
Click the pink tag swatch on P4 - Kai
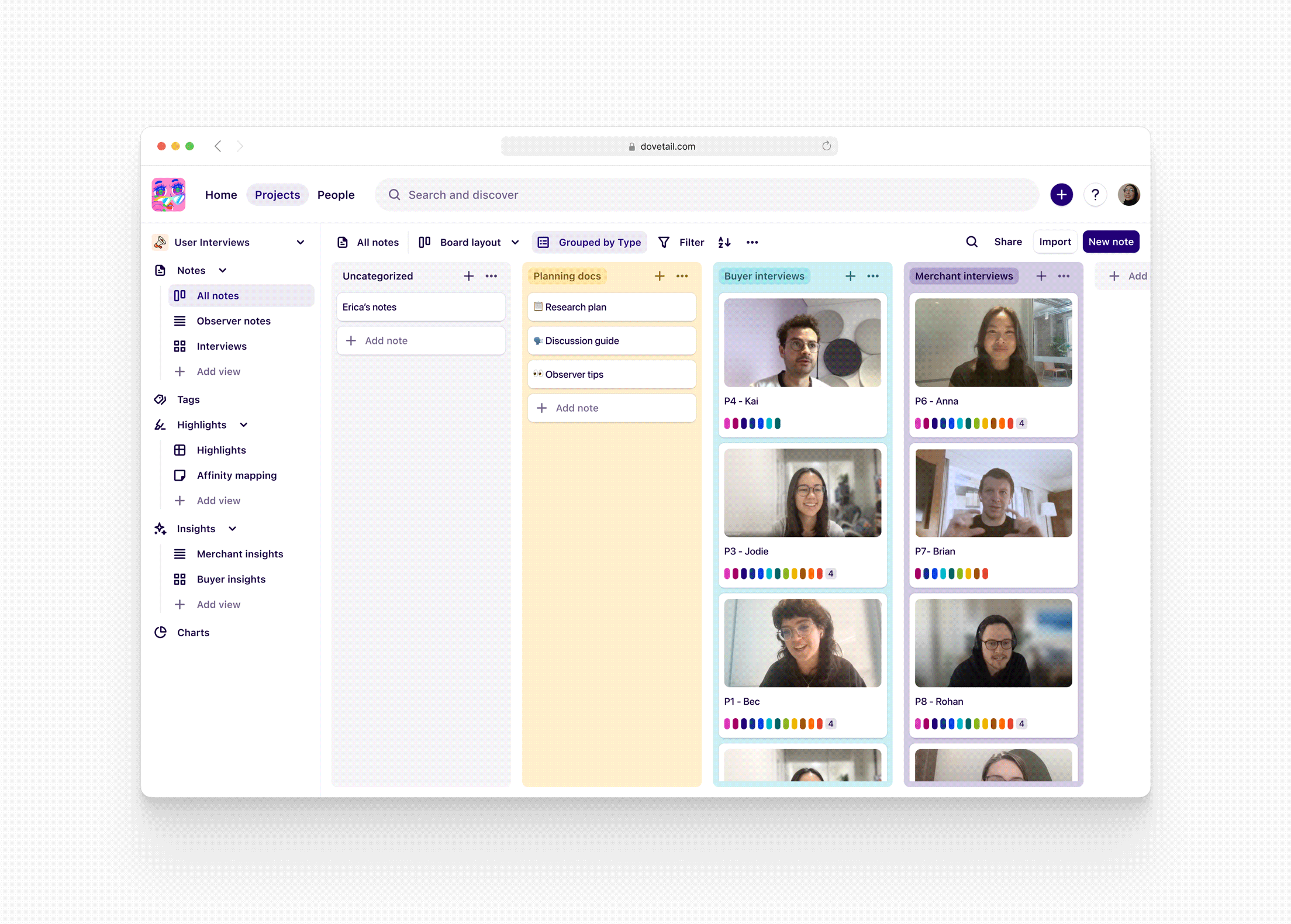727,423
